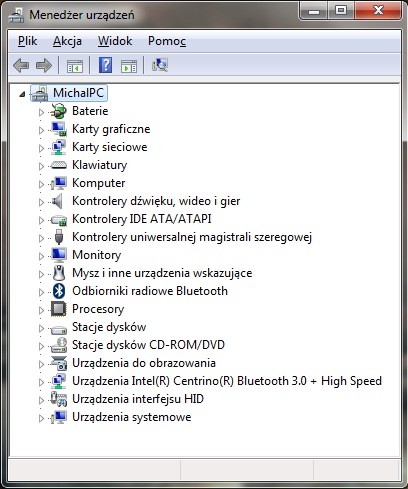
Task: Click the Forward arrow toolbar icon
Action: pos(44,65)
